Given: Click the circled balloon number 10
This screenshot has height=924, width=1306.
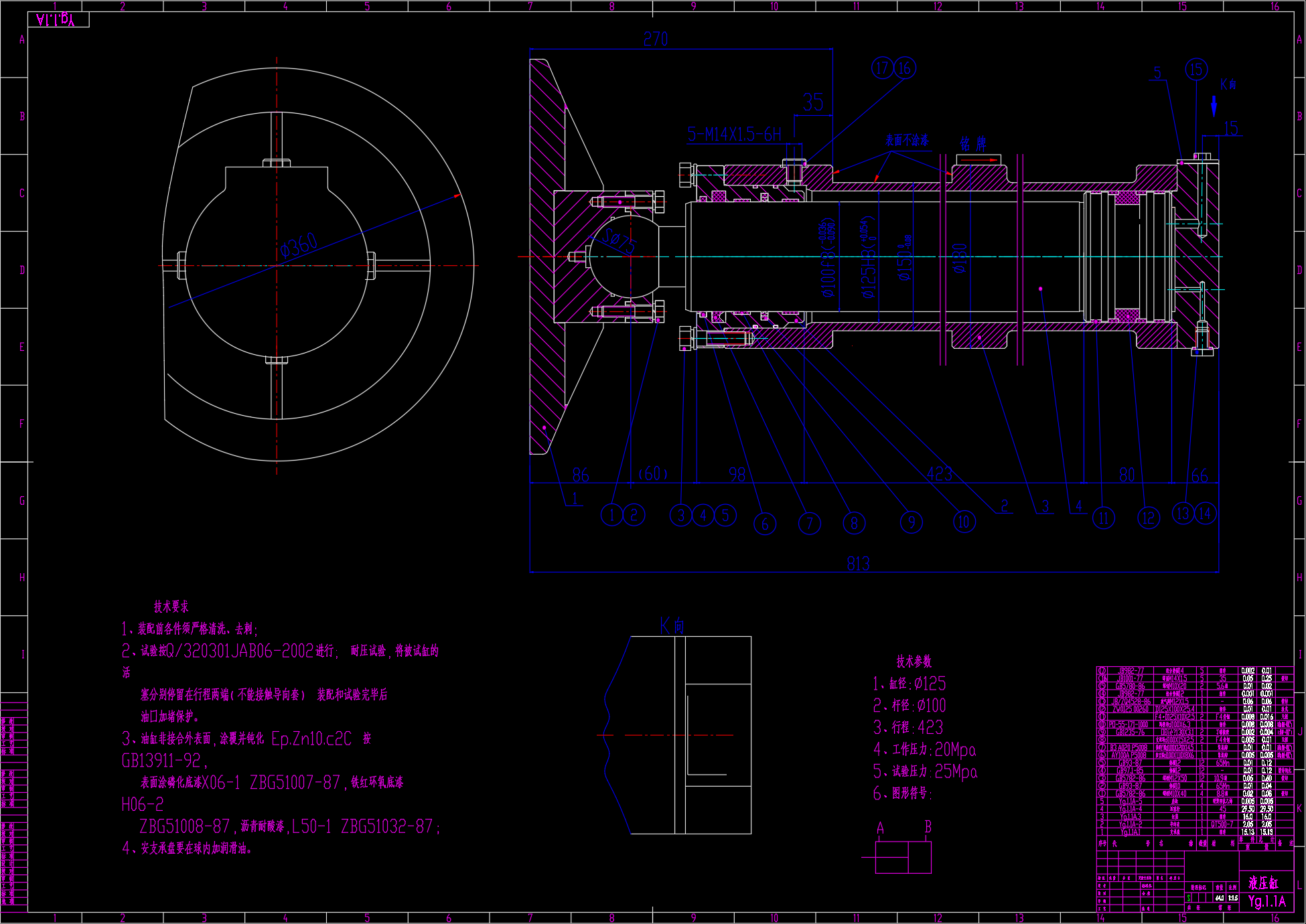Looking at the screenshot, I should point(964,522).
